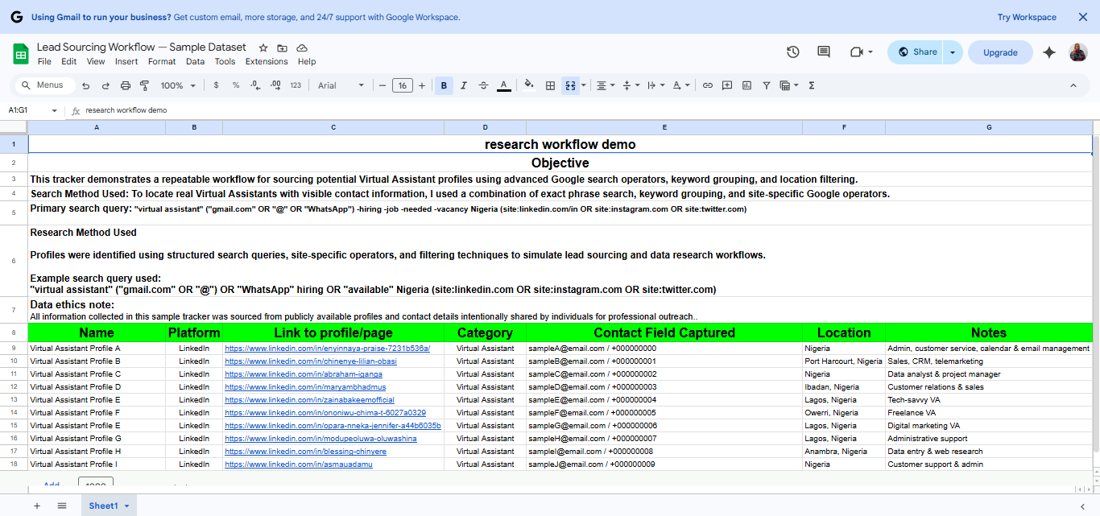Move document using folder icon
This screenshot has height=516, width=1100.
coord(282,48)
